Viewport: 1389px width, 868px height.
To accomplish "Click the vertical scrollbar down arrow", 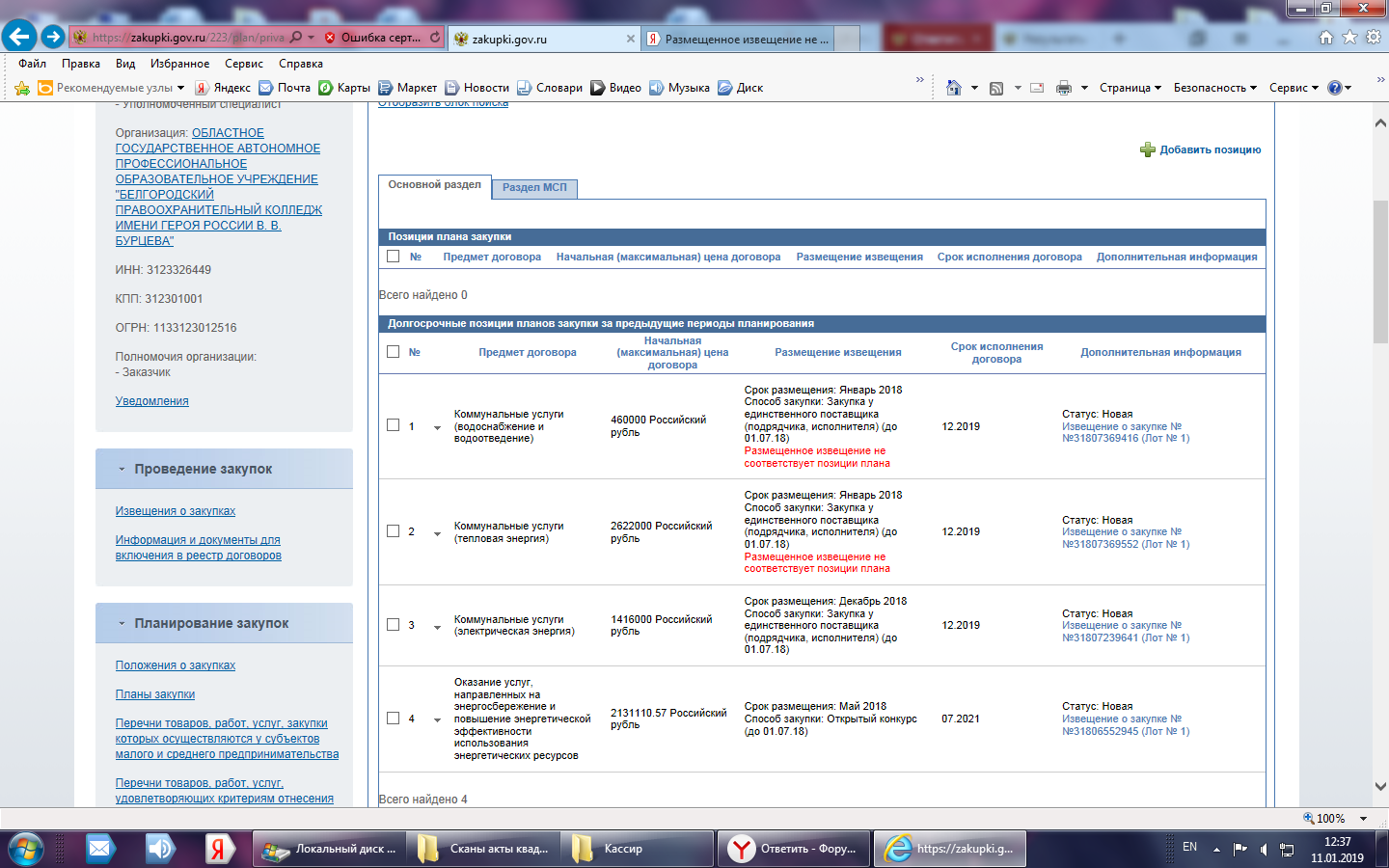I will coord(1380,787).
